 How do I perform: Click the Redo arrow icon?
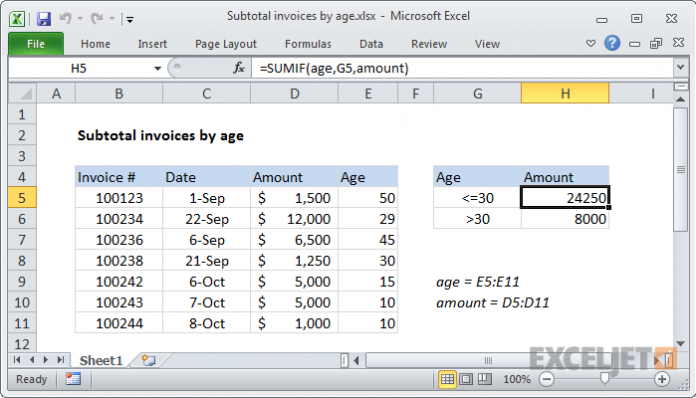coord(96,18)
